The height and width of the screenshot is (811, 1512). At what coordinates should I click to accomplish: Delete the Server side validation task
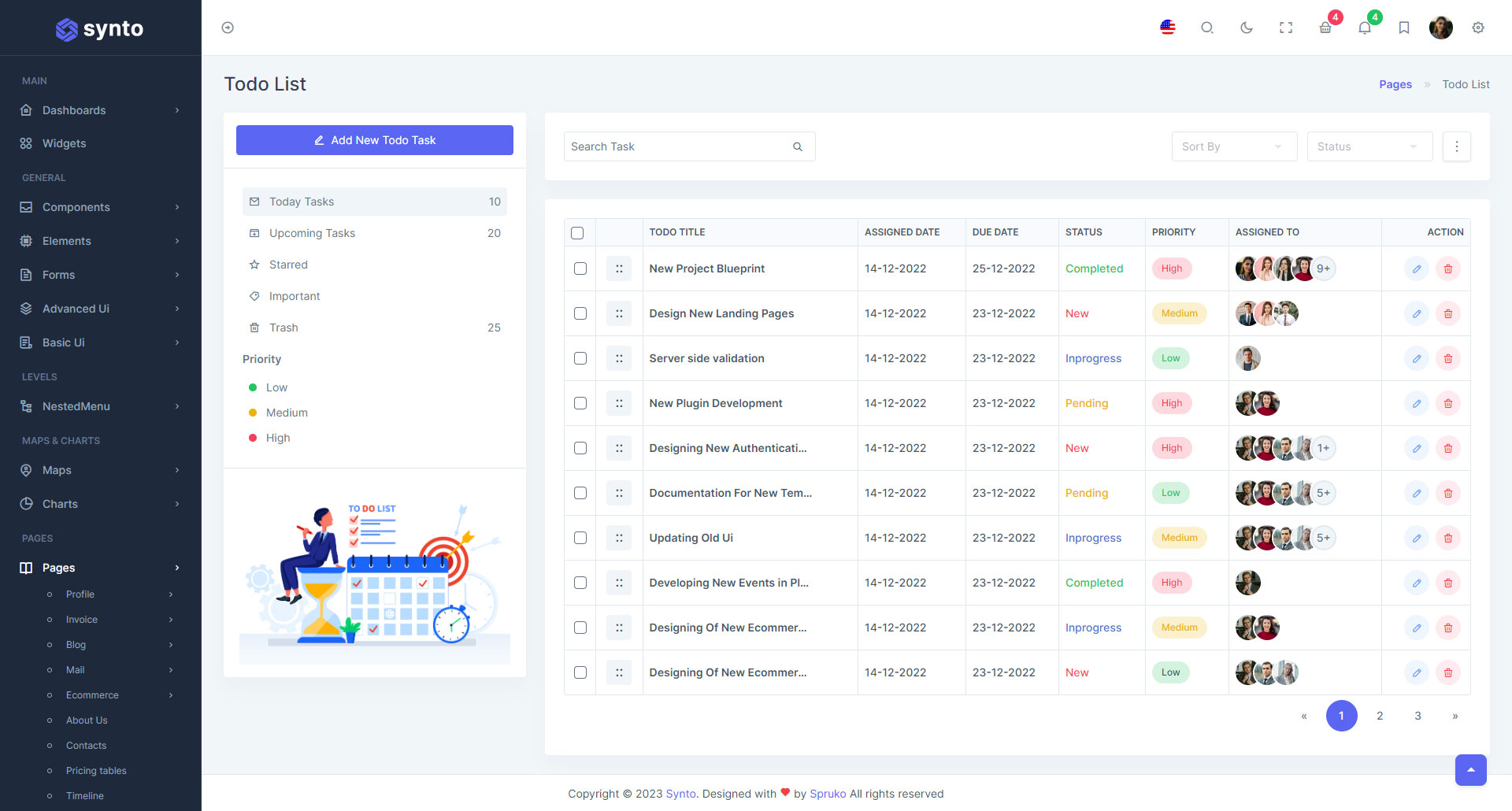[1447, 358]
